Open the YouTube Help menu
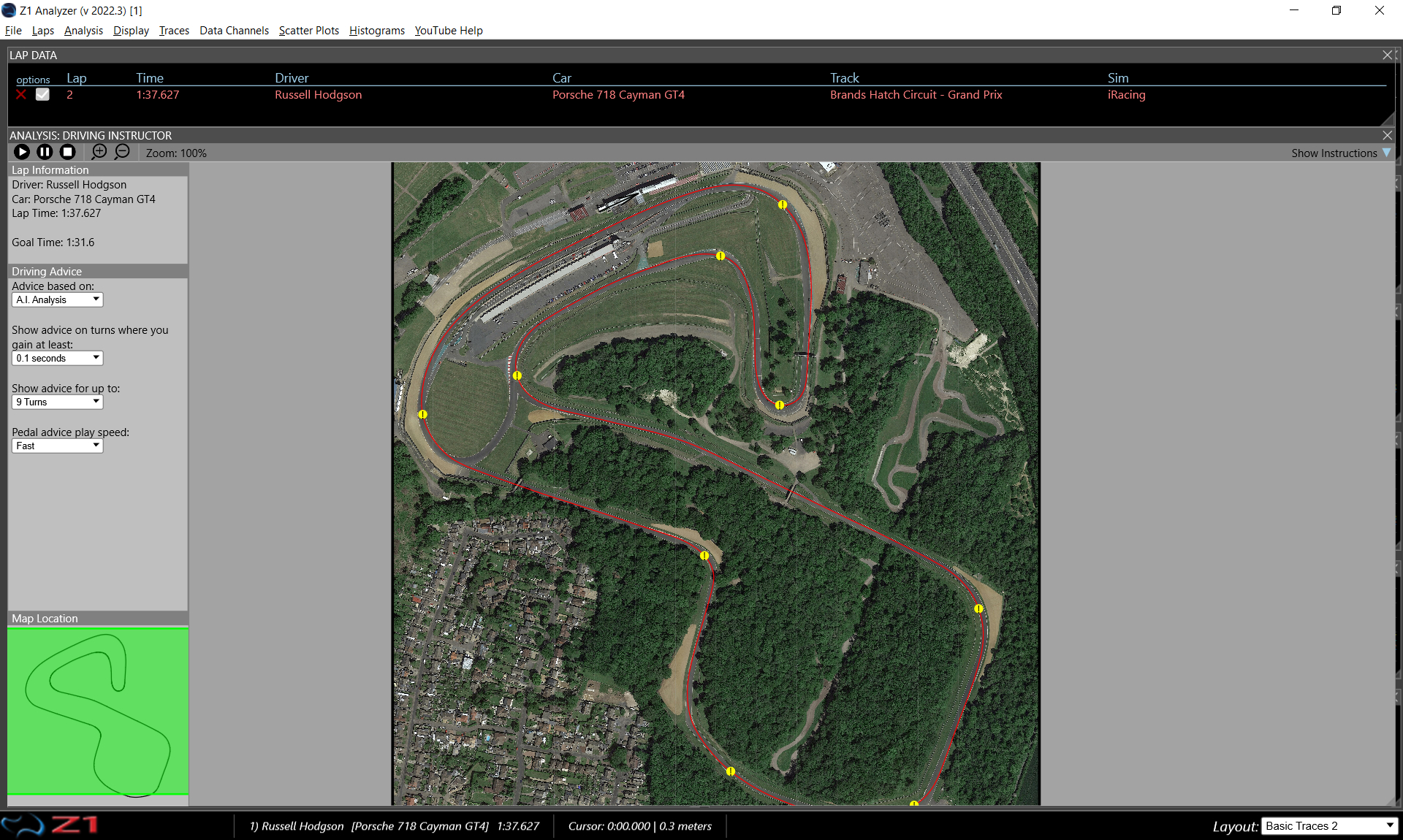 [449, 31]
